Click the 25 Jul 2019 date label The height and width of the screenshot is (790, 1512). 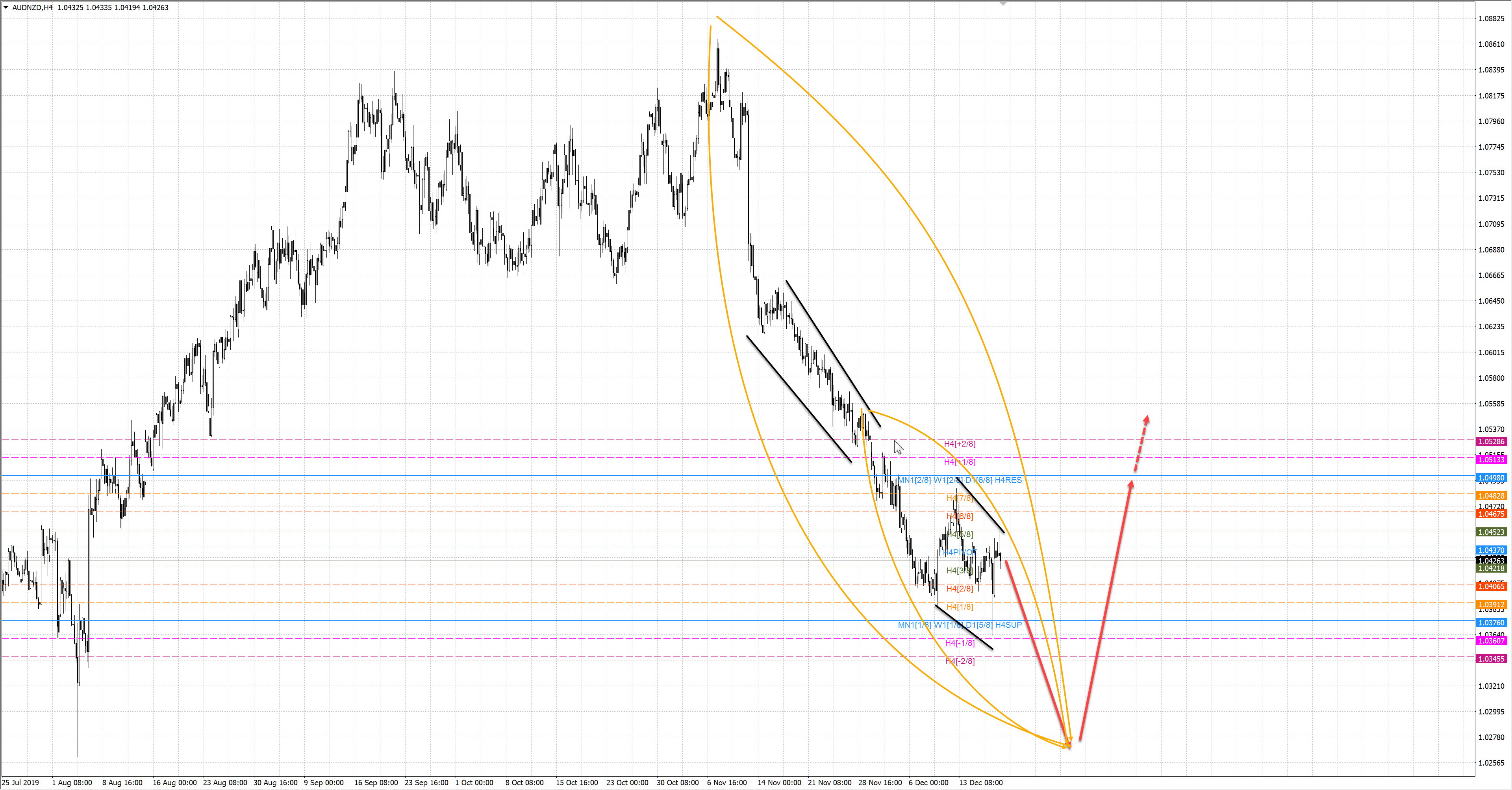click(x=20, y=783)
